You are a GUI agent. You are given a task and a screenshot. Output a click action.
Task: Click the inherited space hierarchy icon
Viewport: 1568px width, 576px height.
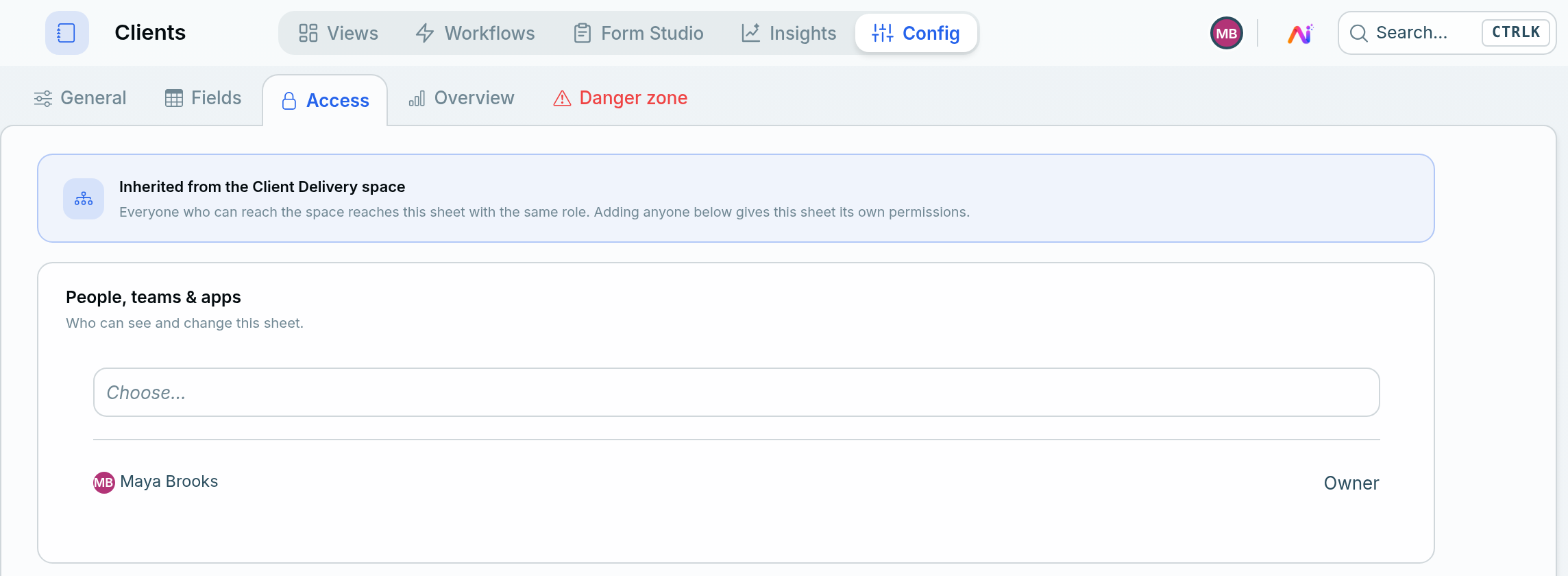click(x=84, y=199)
